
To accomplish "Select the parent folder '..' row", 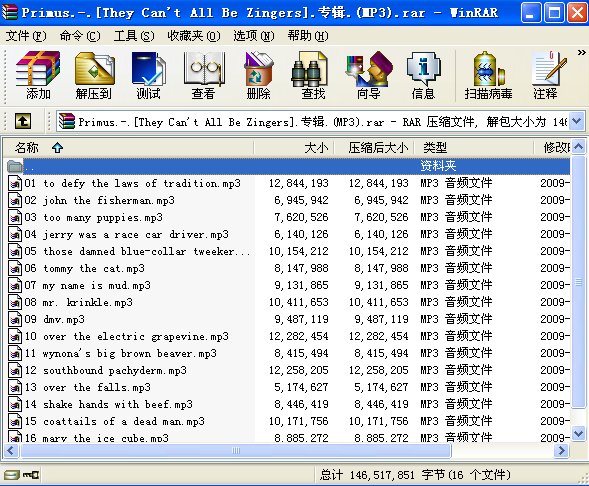I will click(x=288, y=166).
